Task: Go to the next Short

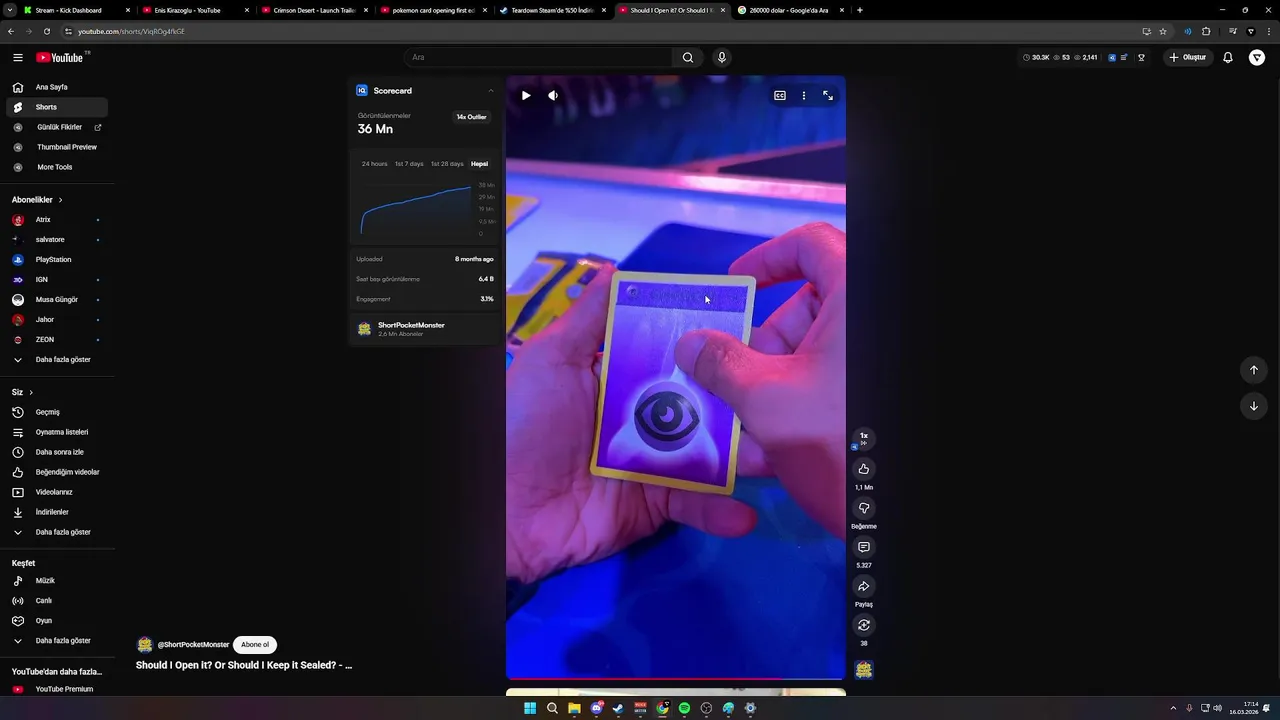Action: pos(1254,406)
